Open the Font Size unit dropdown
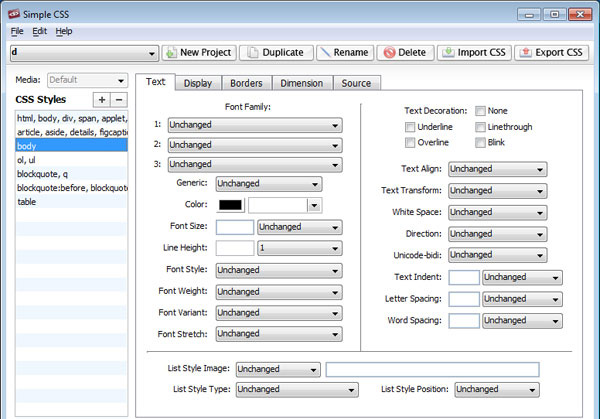This screenshot has width=600, height=419. [x=300, y=227]
